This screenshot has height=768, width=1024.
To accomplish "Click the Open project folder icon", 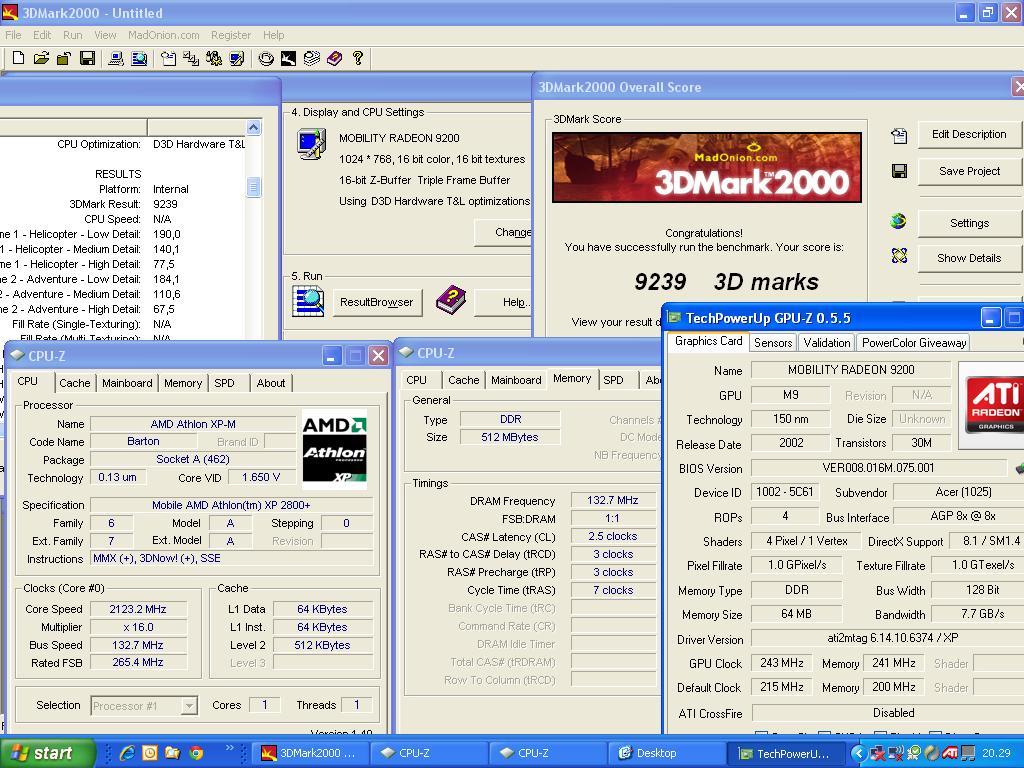I will tap(41, 58).
